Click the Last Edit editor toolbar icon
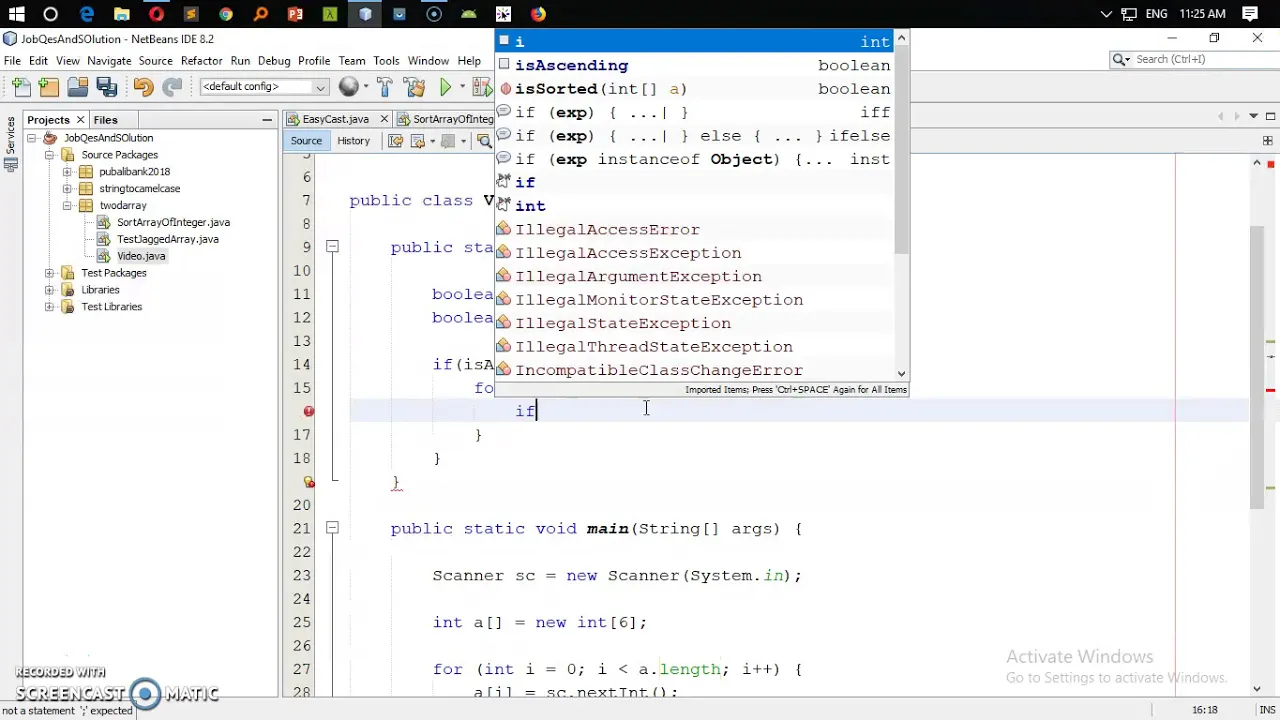Image resolution: width=1280 pixels, height=720 pixels. [x=395, y=141]
